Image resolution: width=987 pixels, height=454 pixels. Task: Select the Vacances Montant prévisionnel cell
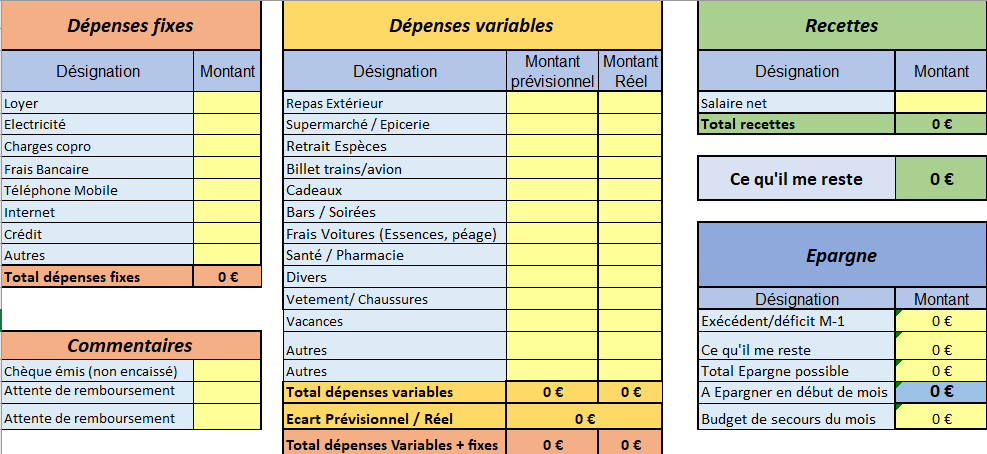552,321
